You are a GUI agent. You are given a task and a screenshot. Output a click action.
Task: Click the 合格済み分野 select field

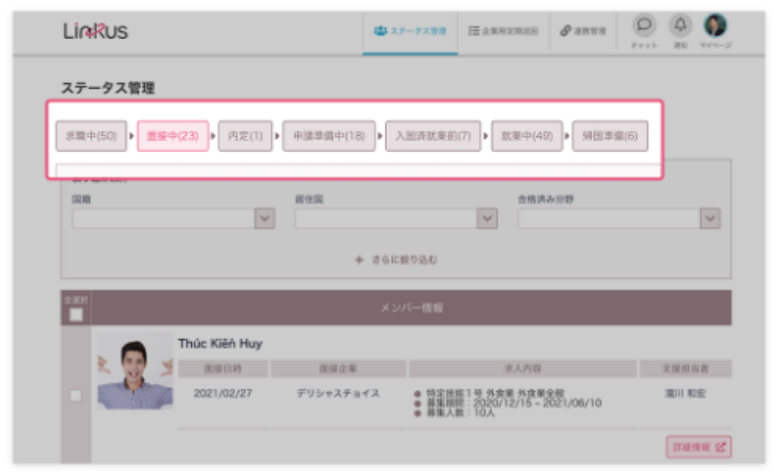(619, 218)
